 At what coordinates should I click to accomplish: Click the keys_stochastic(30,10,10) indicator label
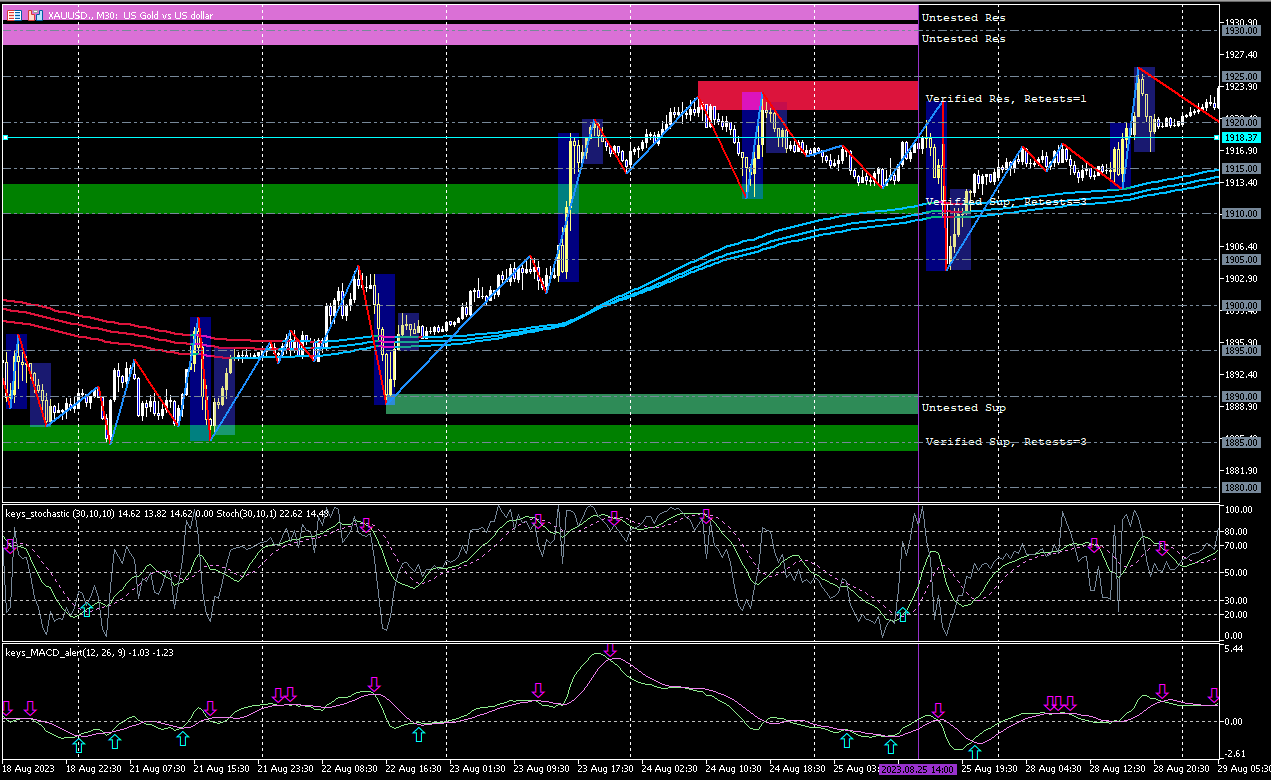tap(60, 514)
